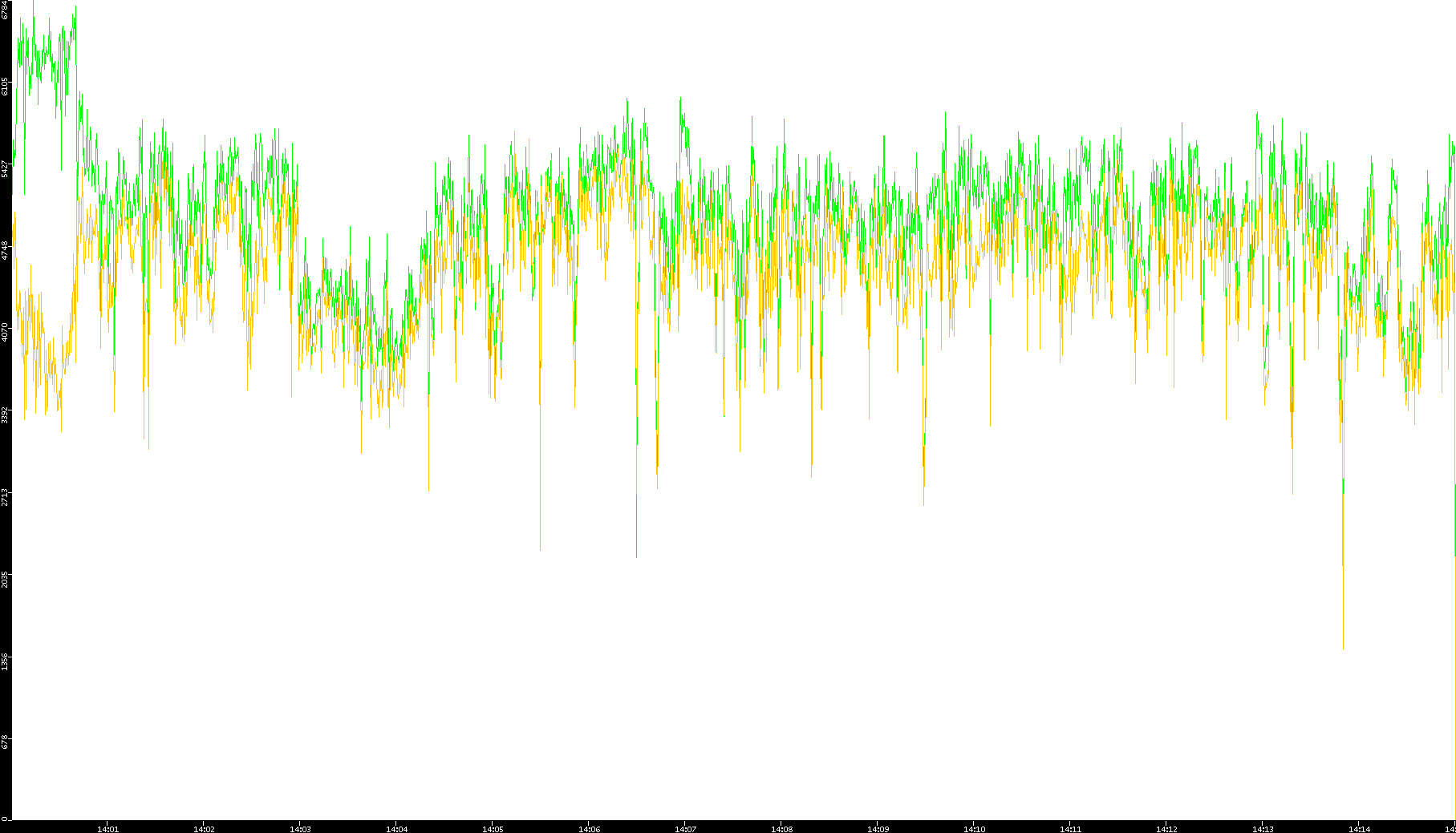The height and width of the screenshot is (833, 1456).
Task: Select the 5427 vertical axis label
Action: [6, 169]
